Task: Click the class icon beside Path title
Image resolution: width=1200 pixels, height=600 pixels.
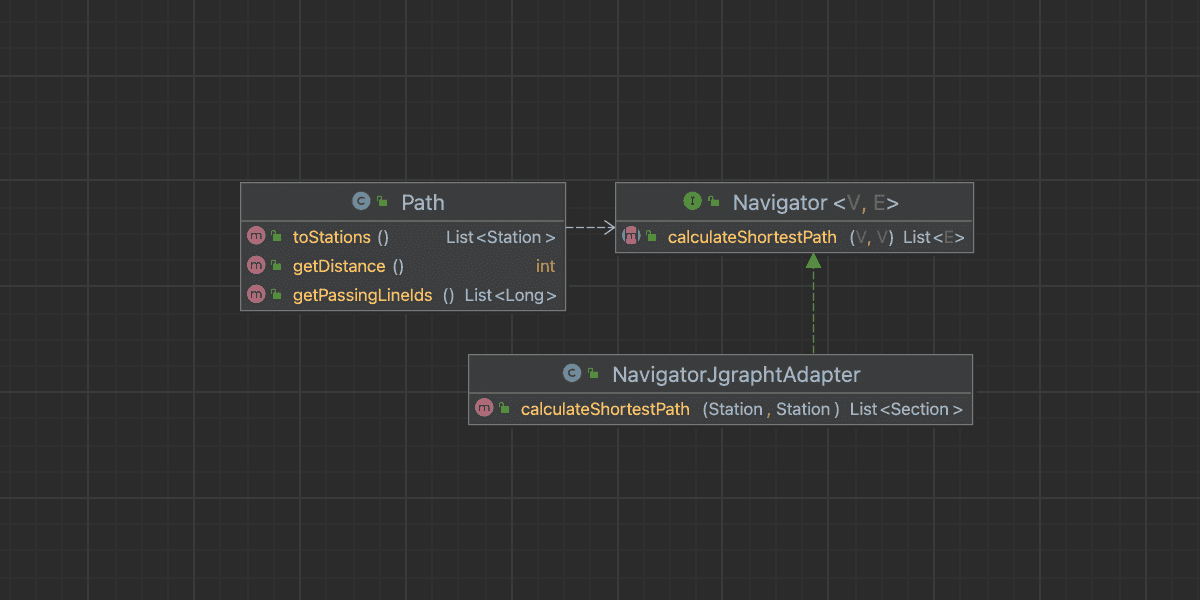Action: (x=361, y=202)
